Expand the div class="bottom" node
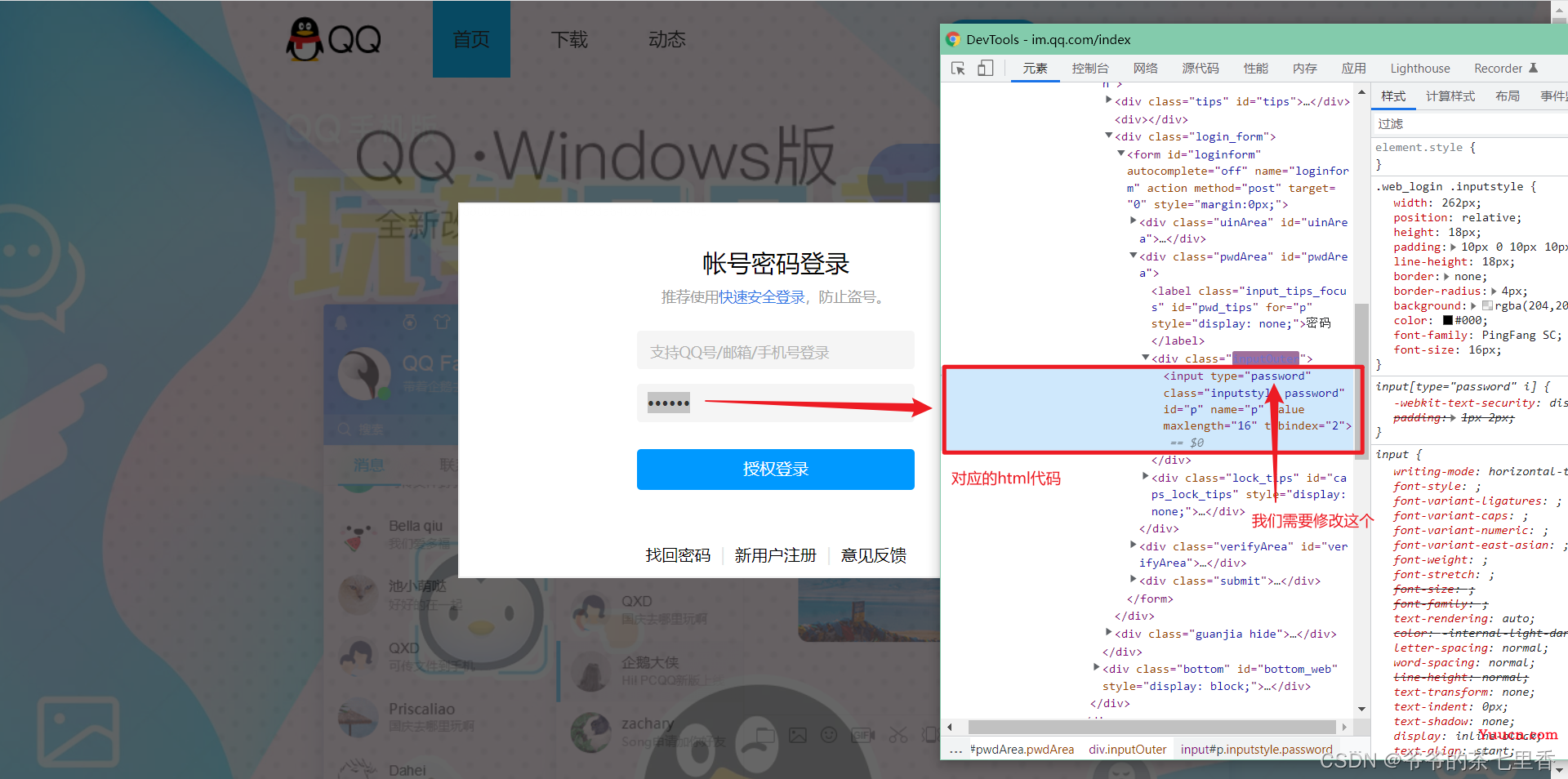The image size is (1568, 779). [1096, 668]
